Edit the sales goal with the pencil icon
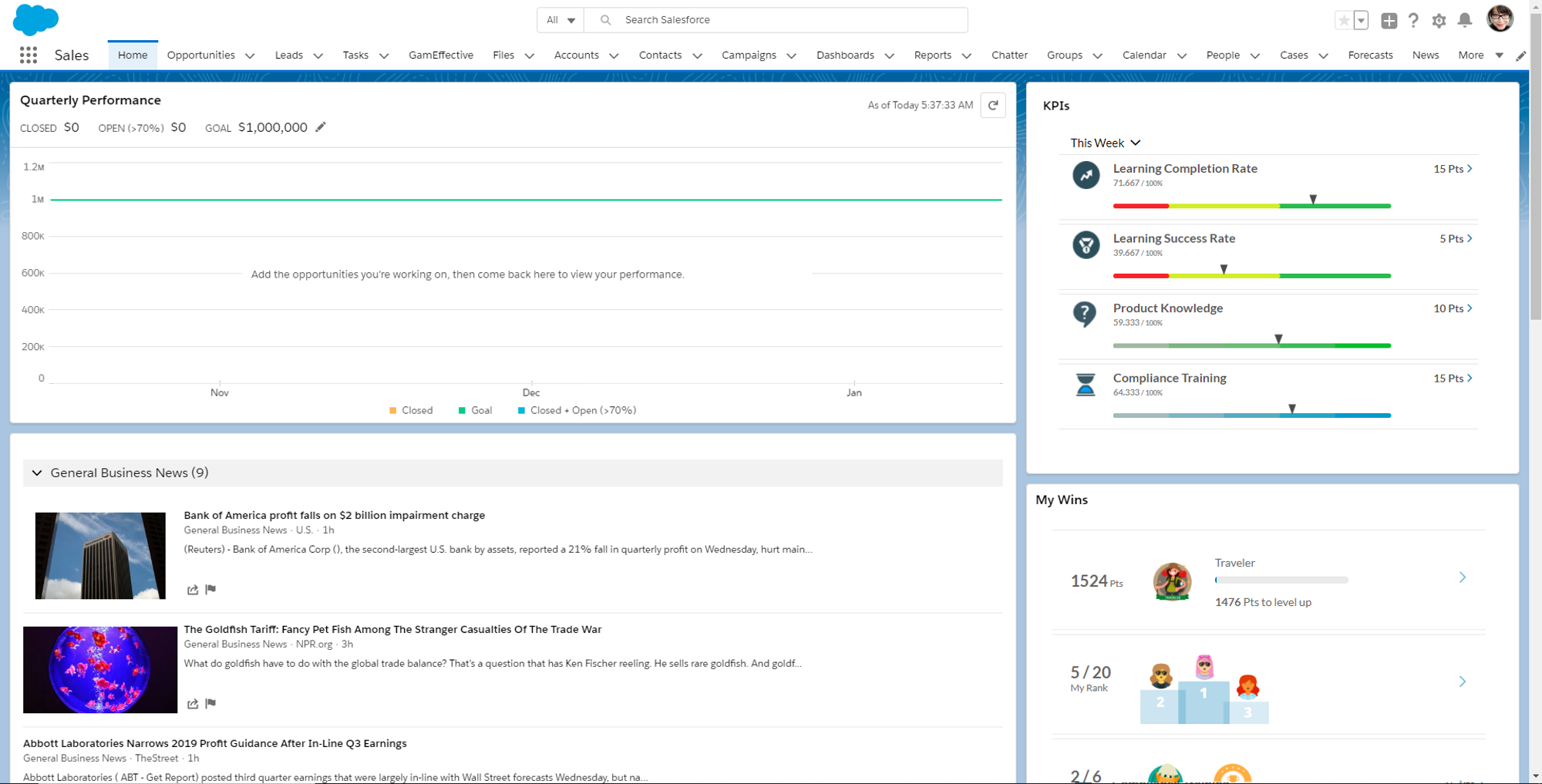1542x784 pixels. [x=321, y=126]
